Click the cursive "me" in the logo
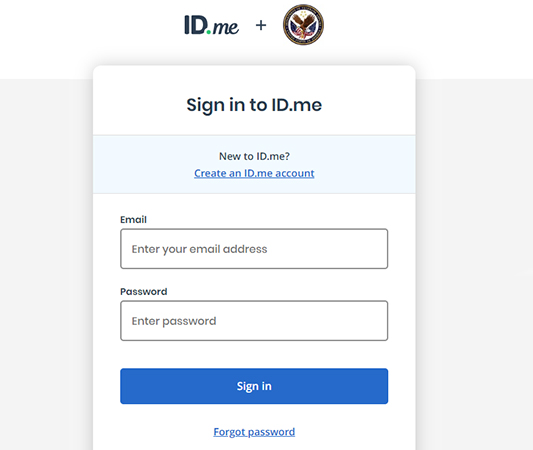The height and width of the screenshot is (450, 533). 226,27
